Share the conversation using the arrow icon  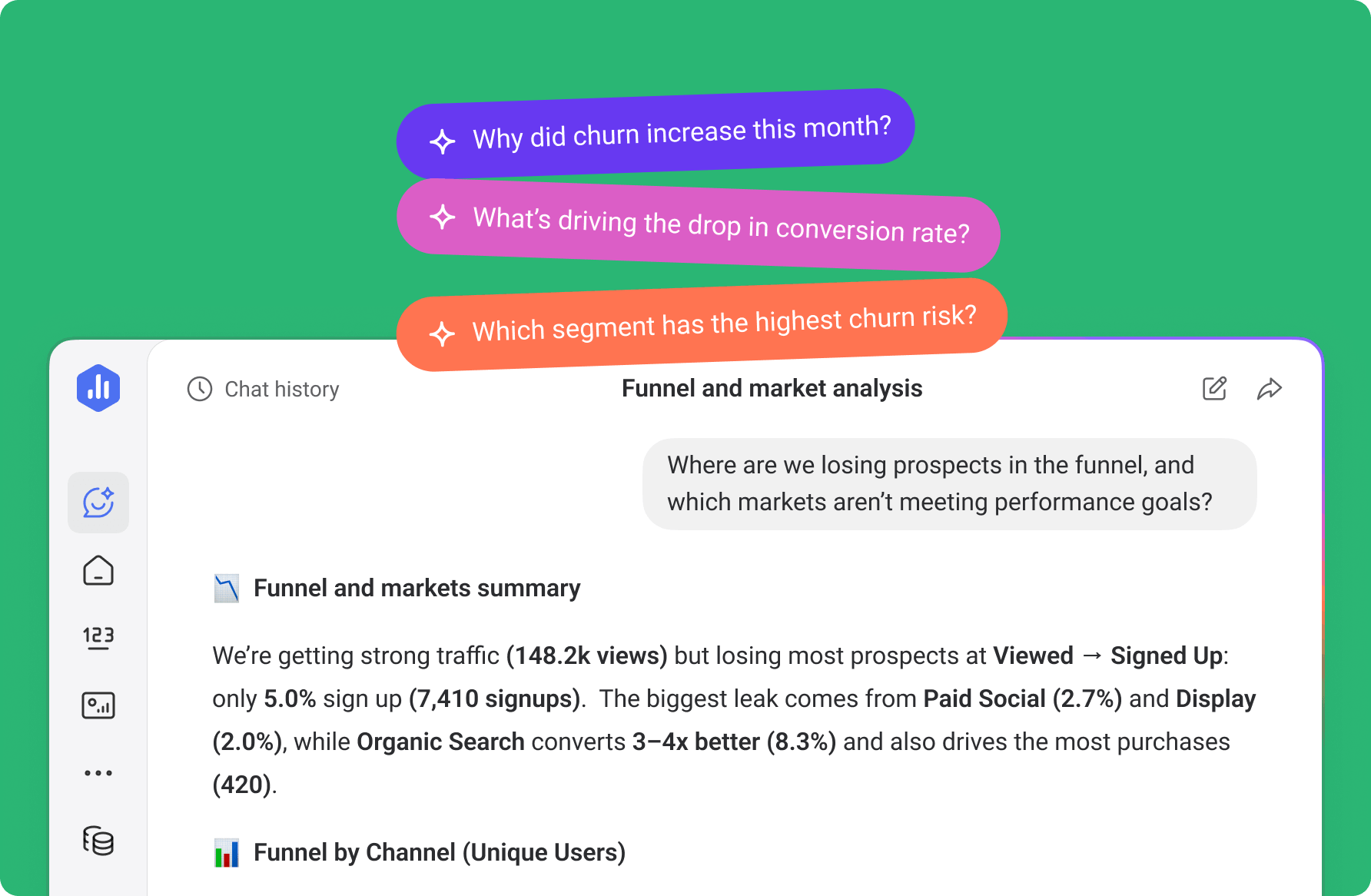[1270, 389]
